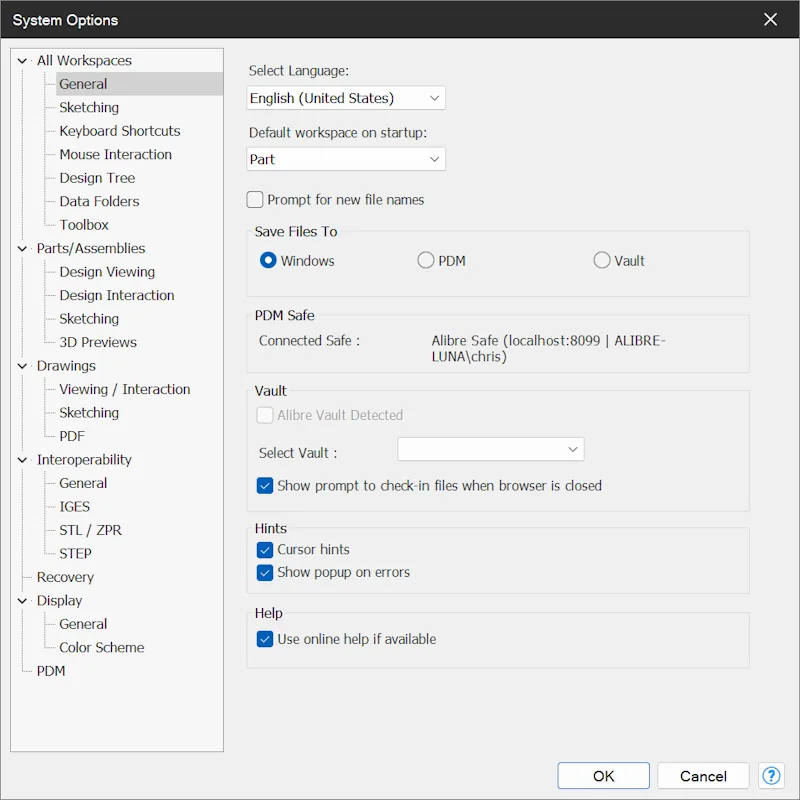Collapse the All Workspaces tree node
The height and width of the screenshot is (800, 800).
22,61
